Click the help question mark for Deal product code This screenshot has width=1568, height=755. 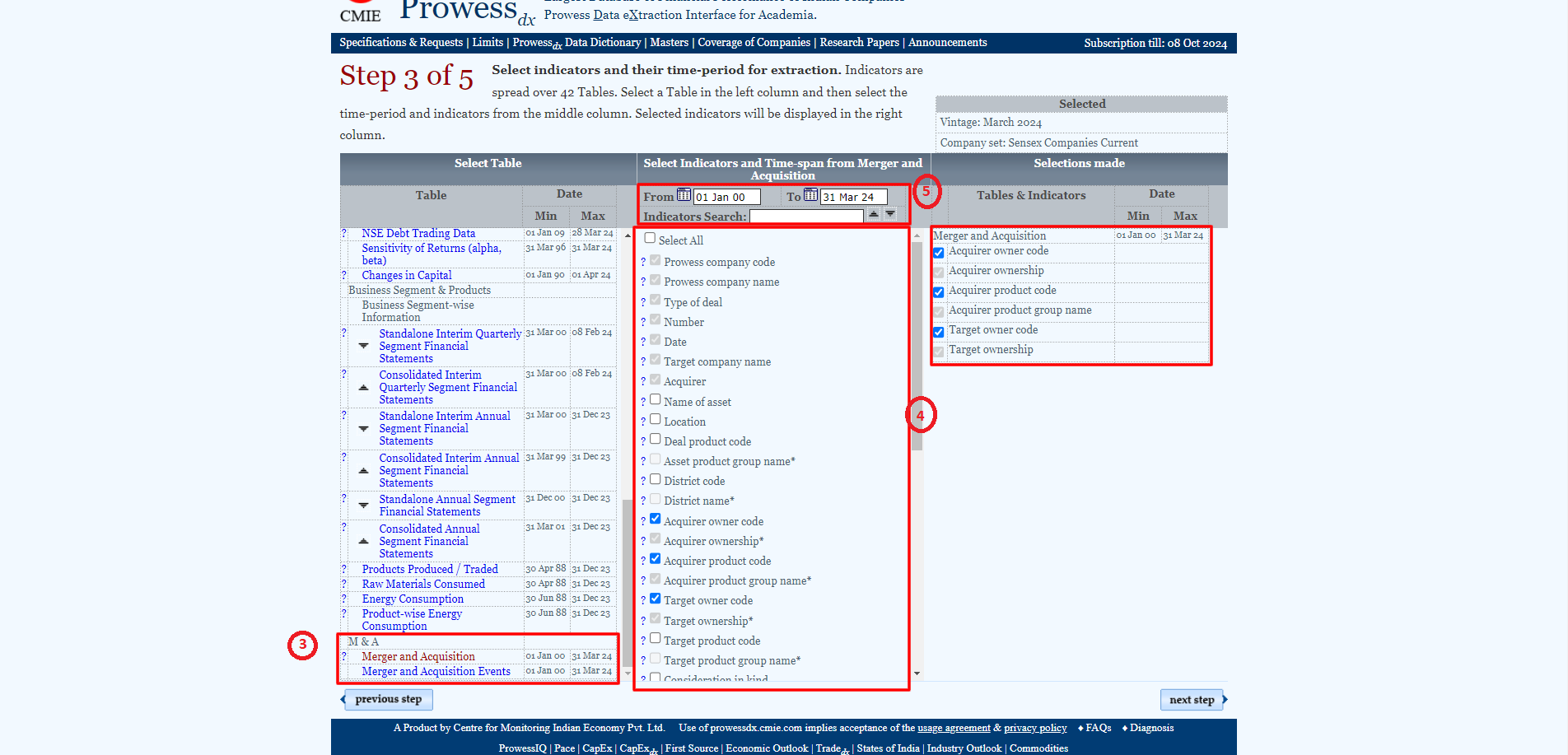tap(643, 442)
